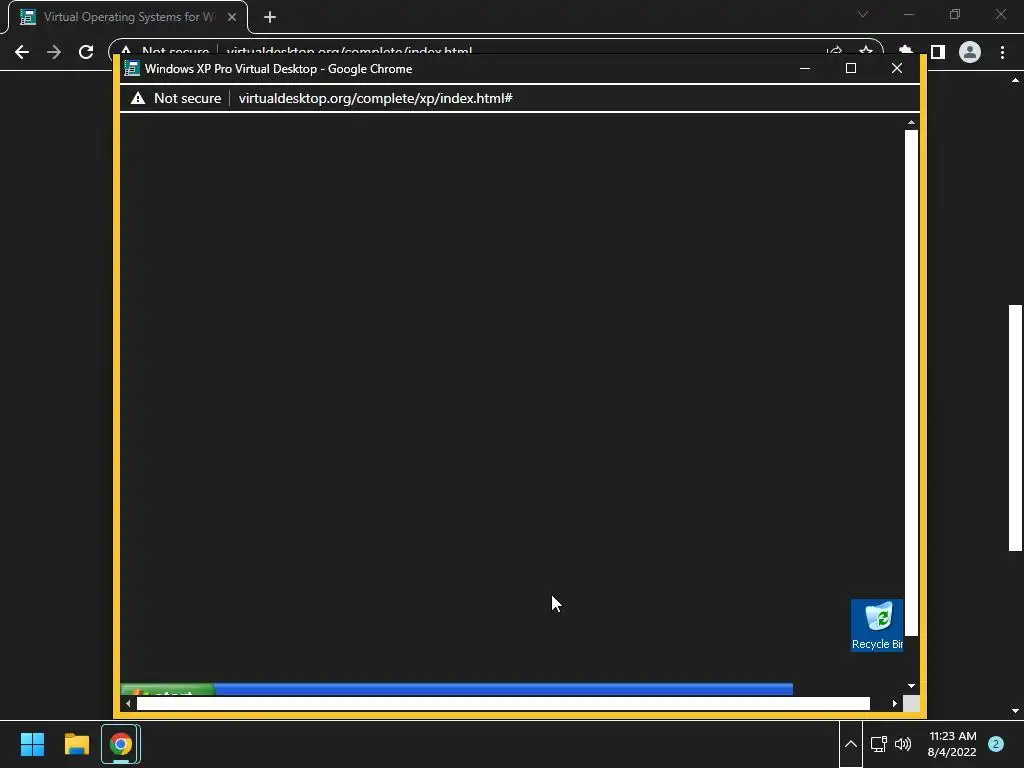Open Chrome extensions puzzle icon
This screenshot has width=1024, height=768.
tap(905, 50)
